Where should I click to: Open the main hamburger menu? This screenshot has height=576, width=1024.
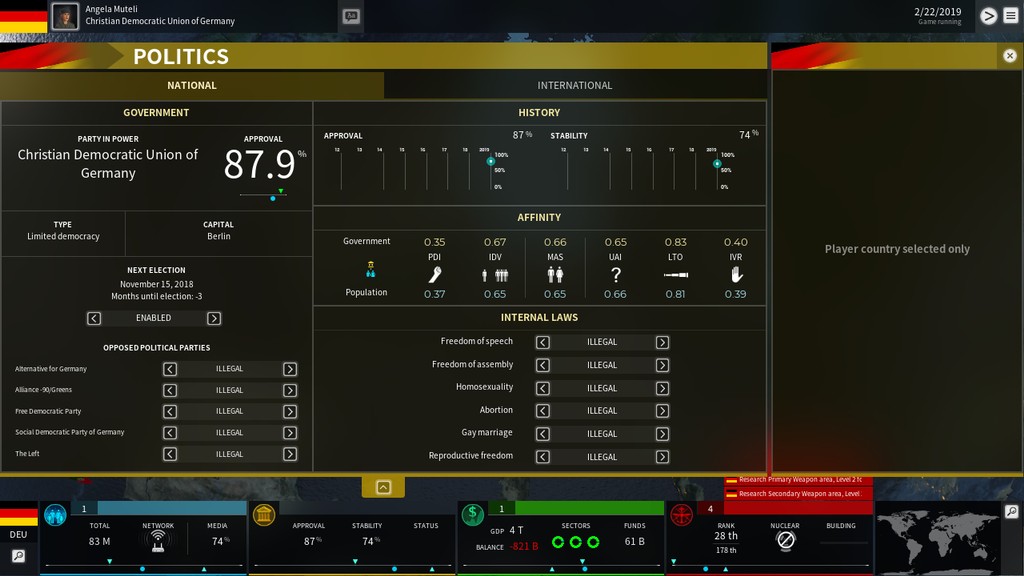coord(1010,16)
